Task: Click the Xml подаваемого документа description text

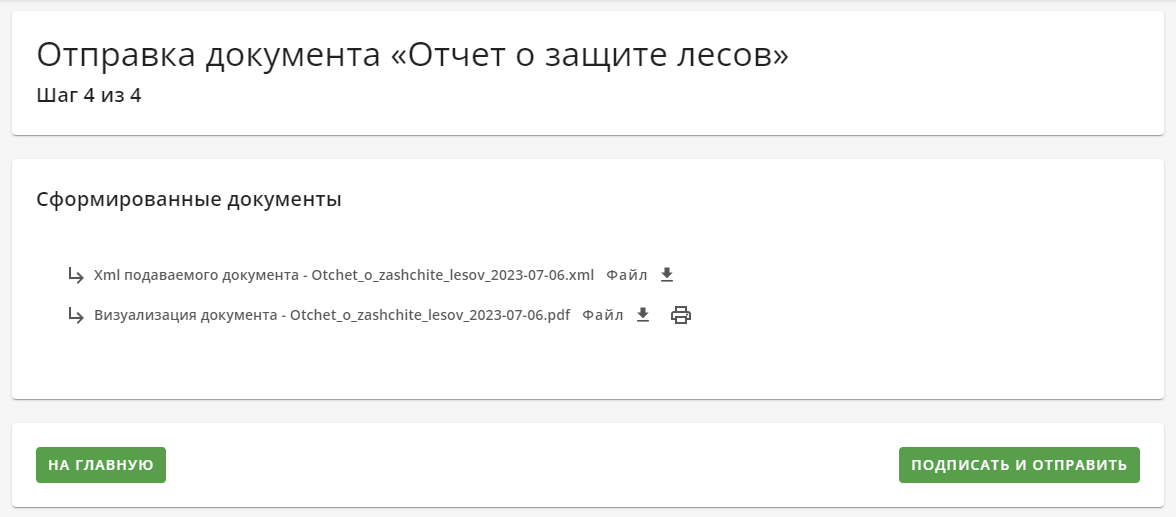Action: click(x=196, y=275)
